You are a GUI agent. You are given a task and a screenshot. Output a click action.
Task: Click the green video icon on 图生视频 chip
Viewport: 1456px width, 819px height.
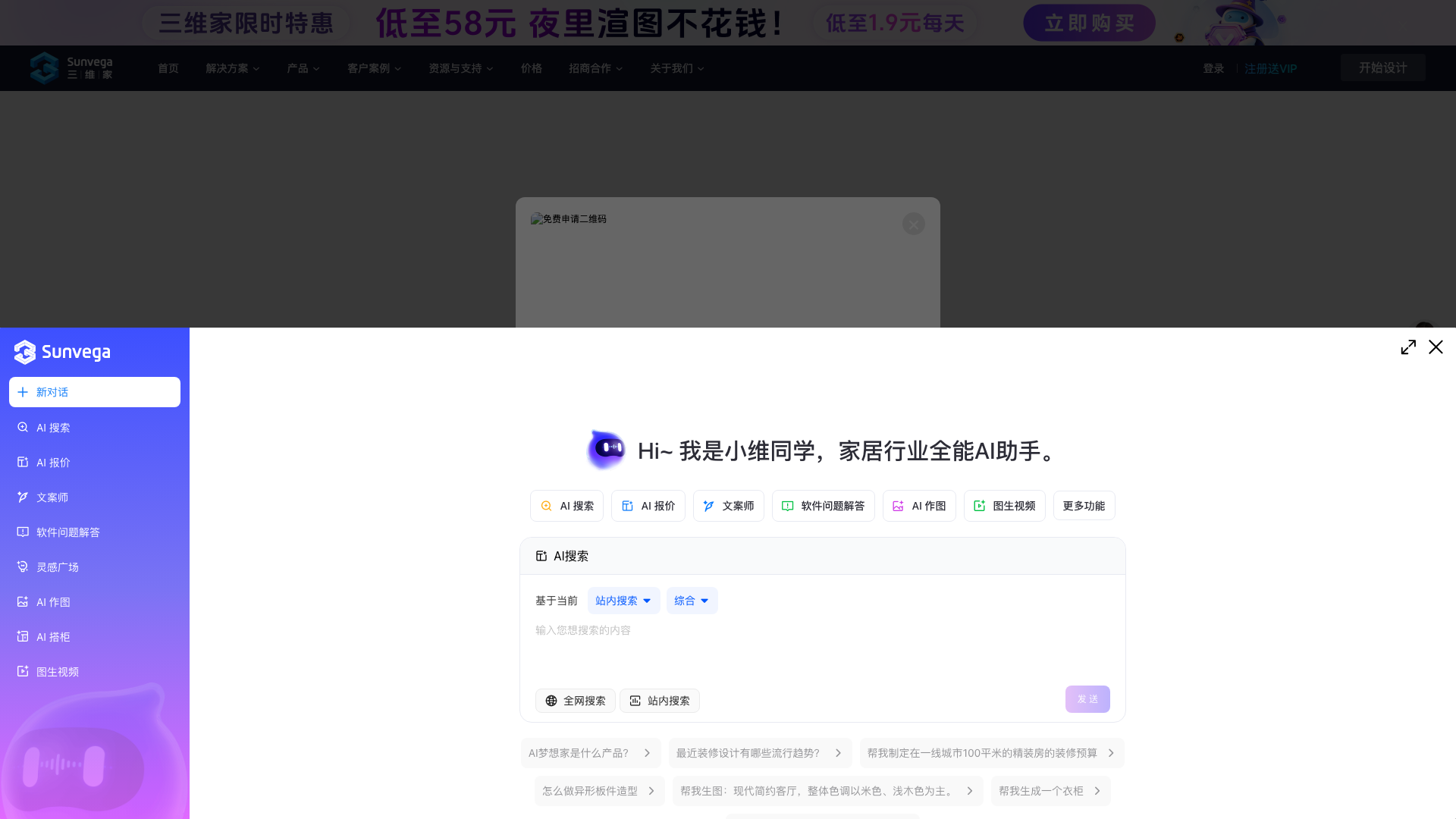coord(980,506)
